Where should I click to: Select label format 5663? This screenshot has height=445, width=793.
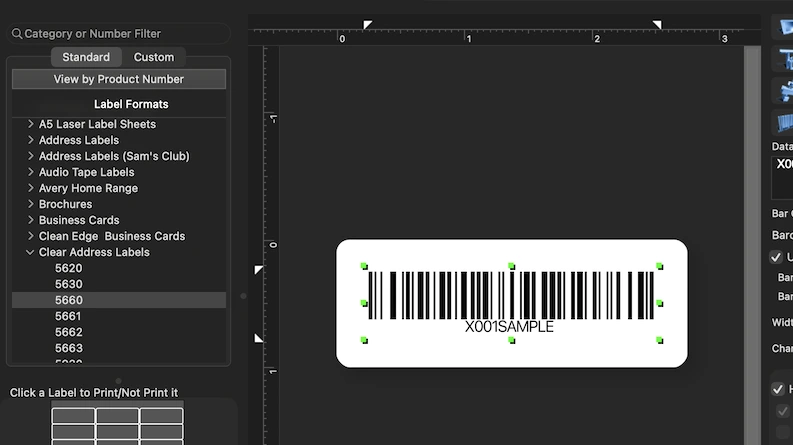click(x=68, y=348)
